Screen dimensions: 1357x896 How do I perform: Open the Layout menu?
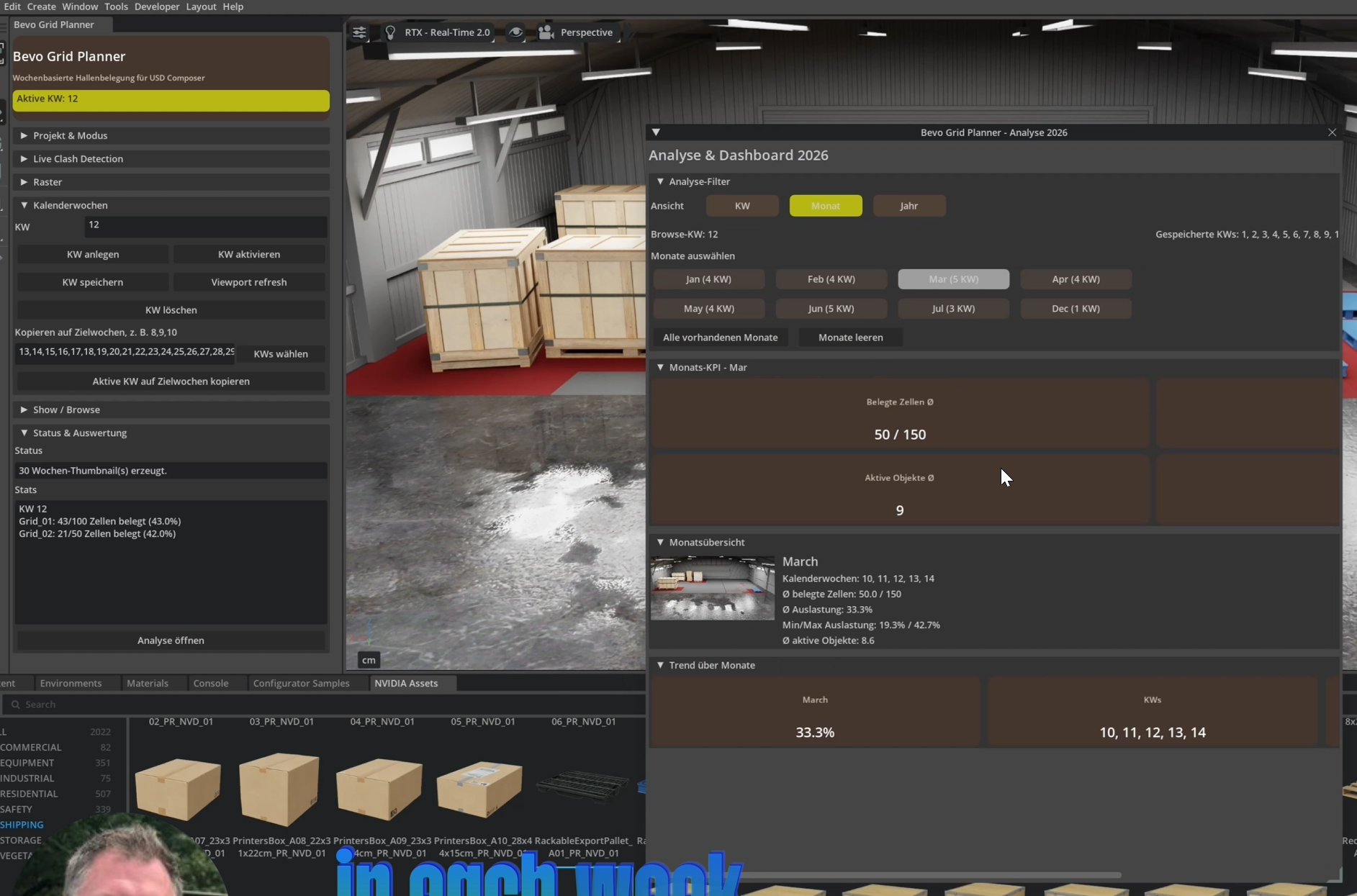[201, 6]
